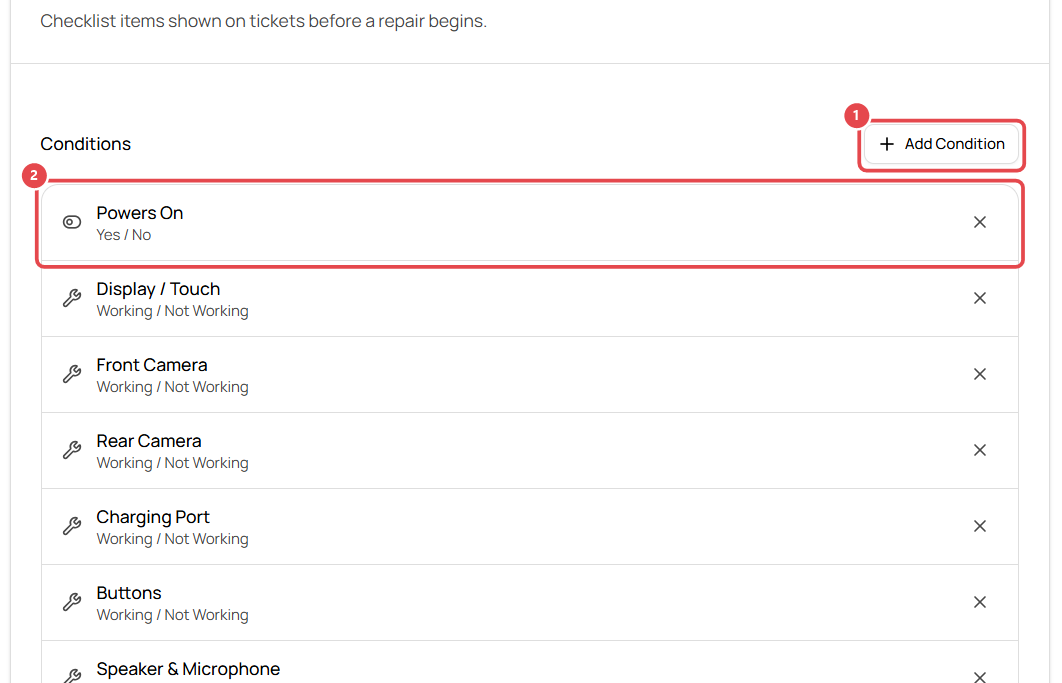Click the wrench icon beside Rear Camera

(x=72, y=450)
